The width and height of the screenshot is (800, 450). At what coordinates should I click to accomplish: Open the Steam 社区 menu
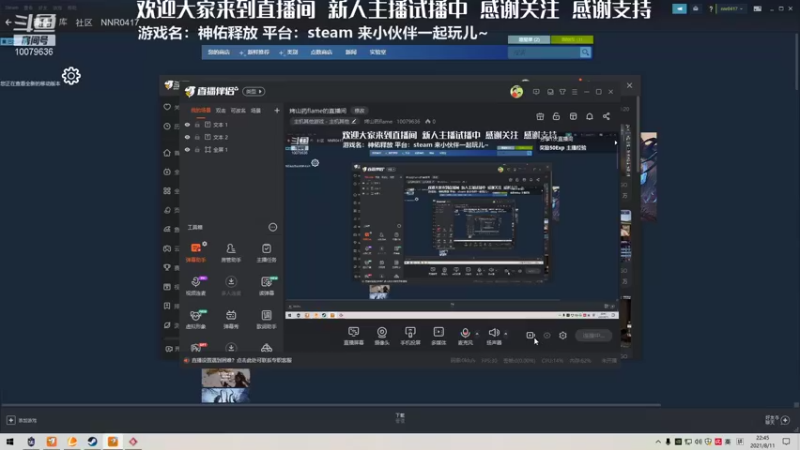pyautogui.click(x=84, y=22)
